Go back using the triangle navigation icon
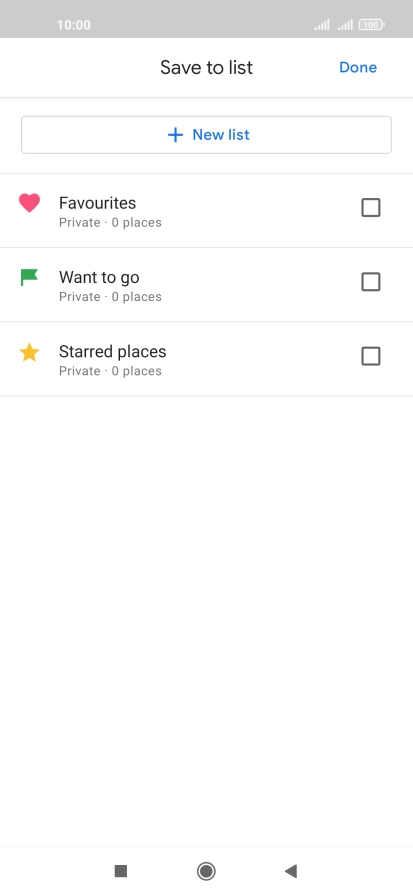The height and width of the screenshot is (896, 413). pos(291,871)
